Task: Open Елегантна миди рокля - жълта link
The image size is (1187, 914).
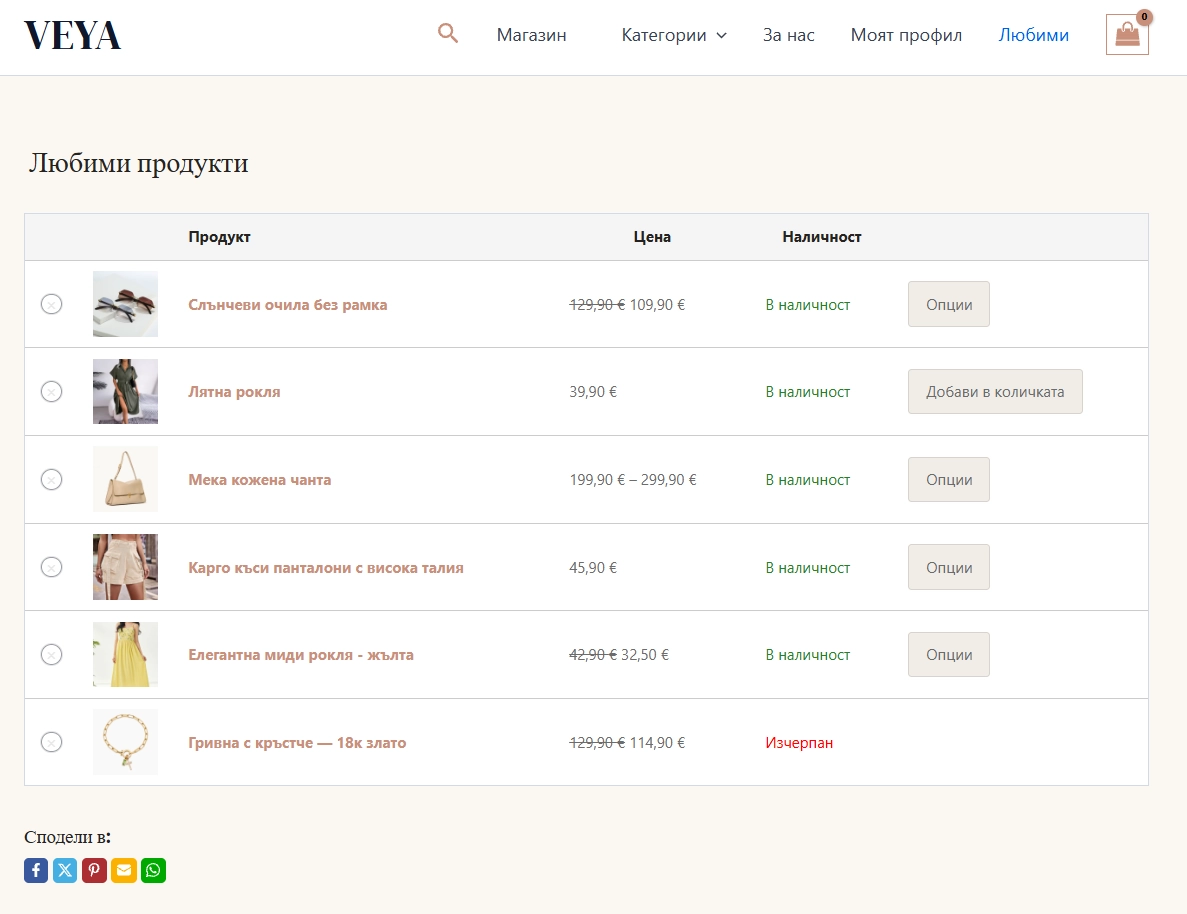Action: [x=301, y=654]
